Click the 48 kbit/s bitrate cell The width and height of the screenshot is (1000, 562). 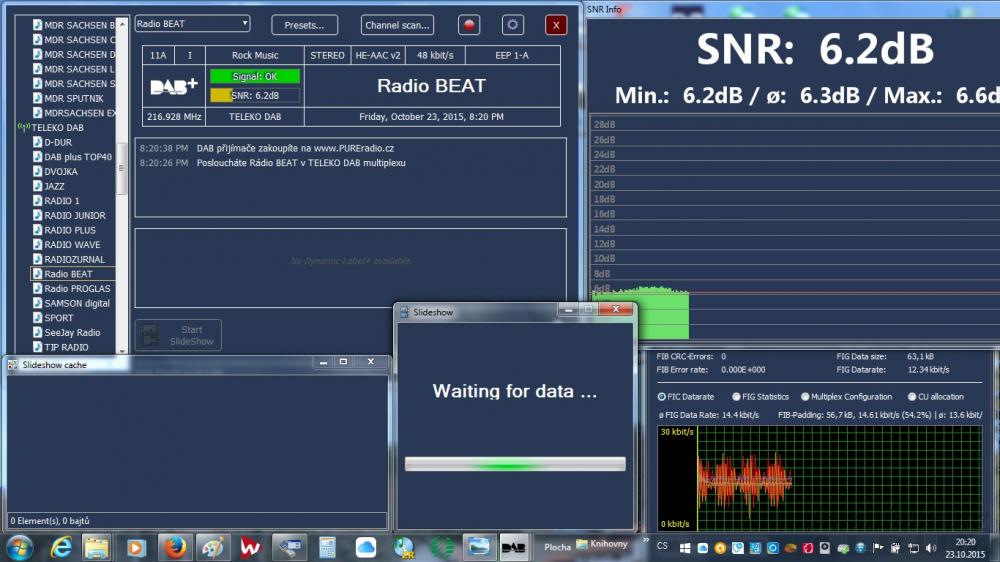tap(435, 55)
